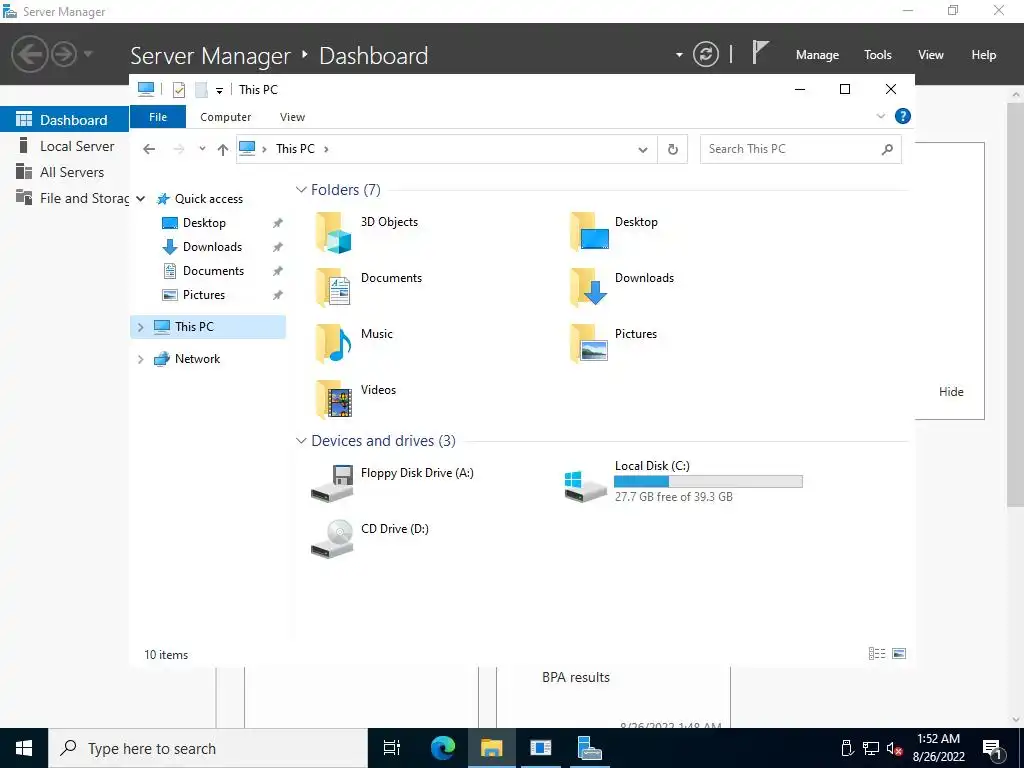1024x768 pixels.
Task: Click Hide link in Server Manager
Action: 951,392
